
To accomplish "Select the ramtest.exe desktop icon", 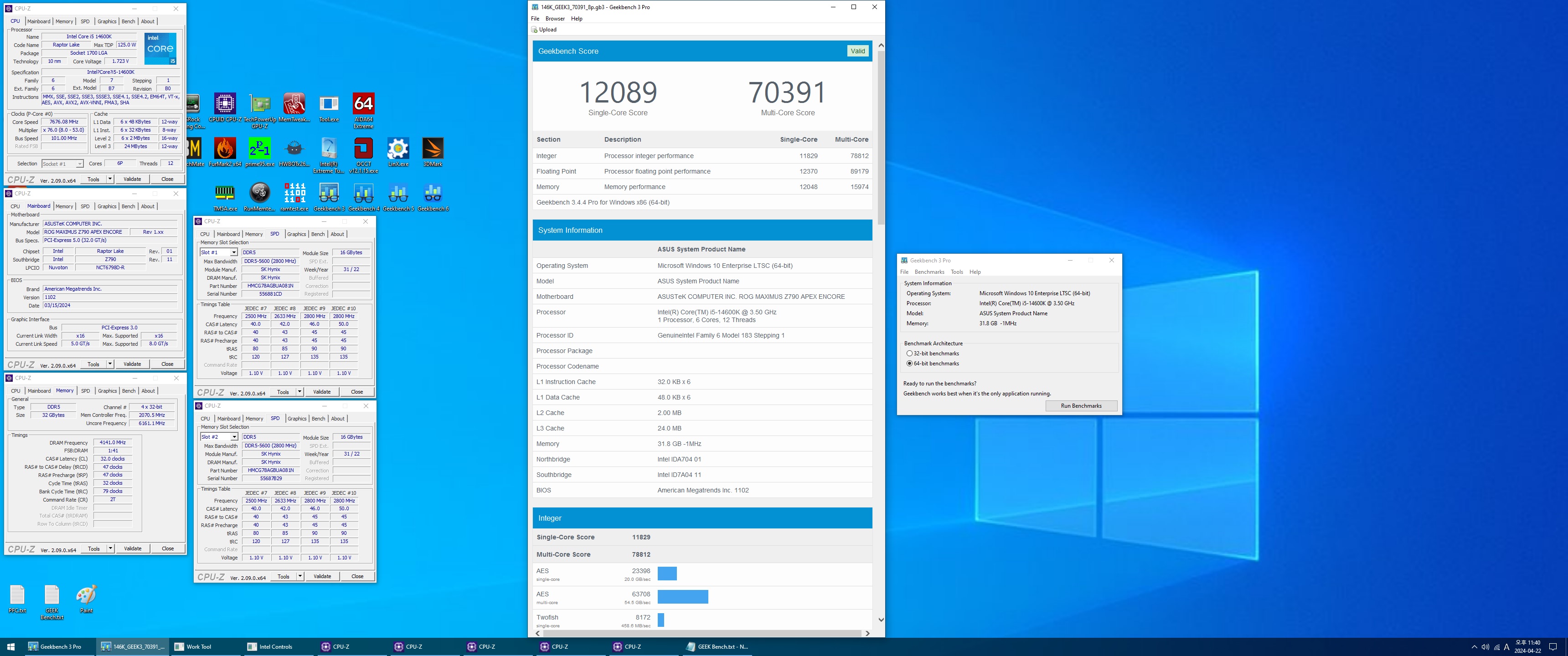I will click(x=294, y=197).
